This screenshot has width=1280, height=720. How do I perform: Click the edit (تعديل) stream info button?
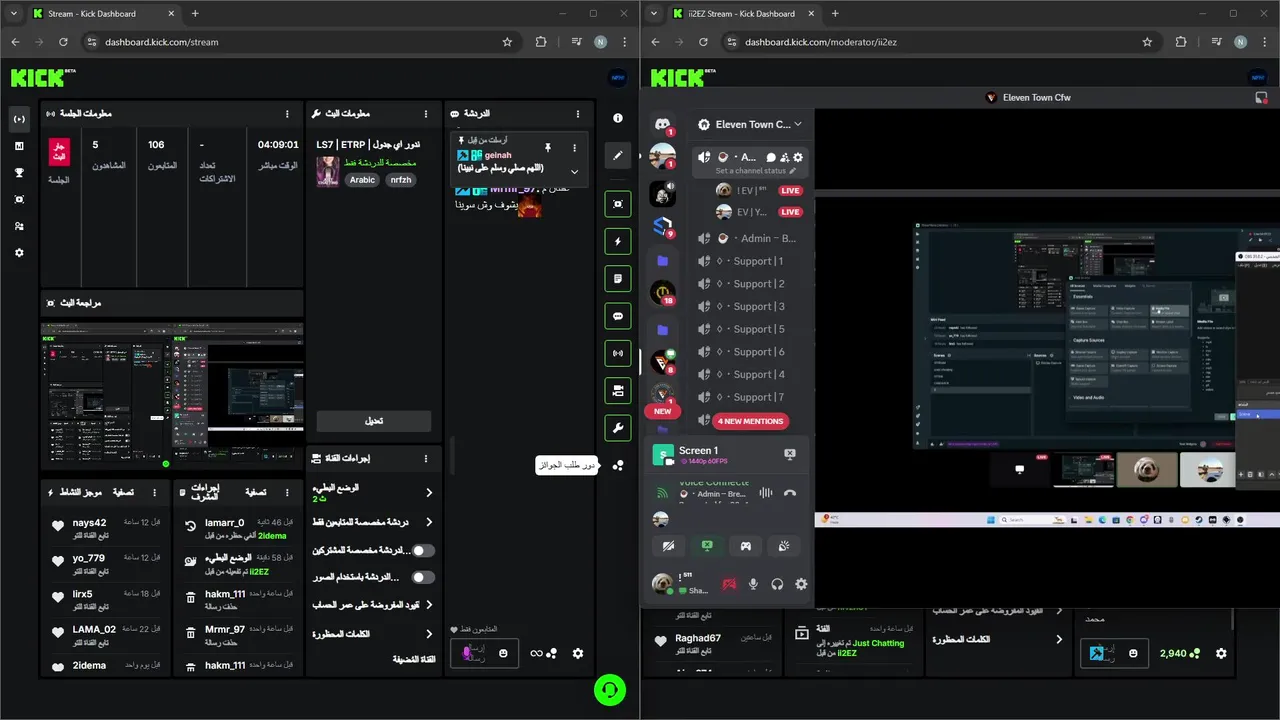pos(374,421)
